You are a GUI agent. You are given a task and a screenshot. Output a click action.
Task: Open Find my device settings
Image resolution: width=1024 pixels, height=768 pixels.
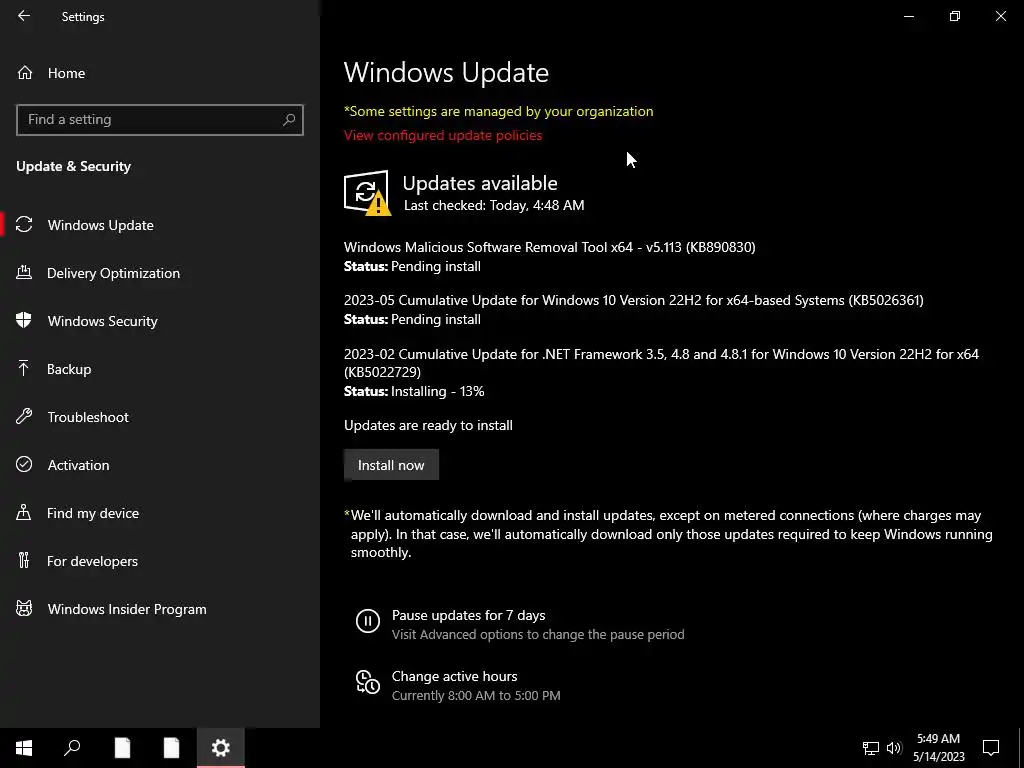(92, 513)
